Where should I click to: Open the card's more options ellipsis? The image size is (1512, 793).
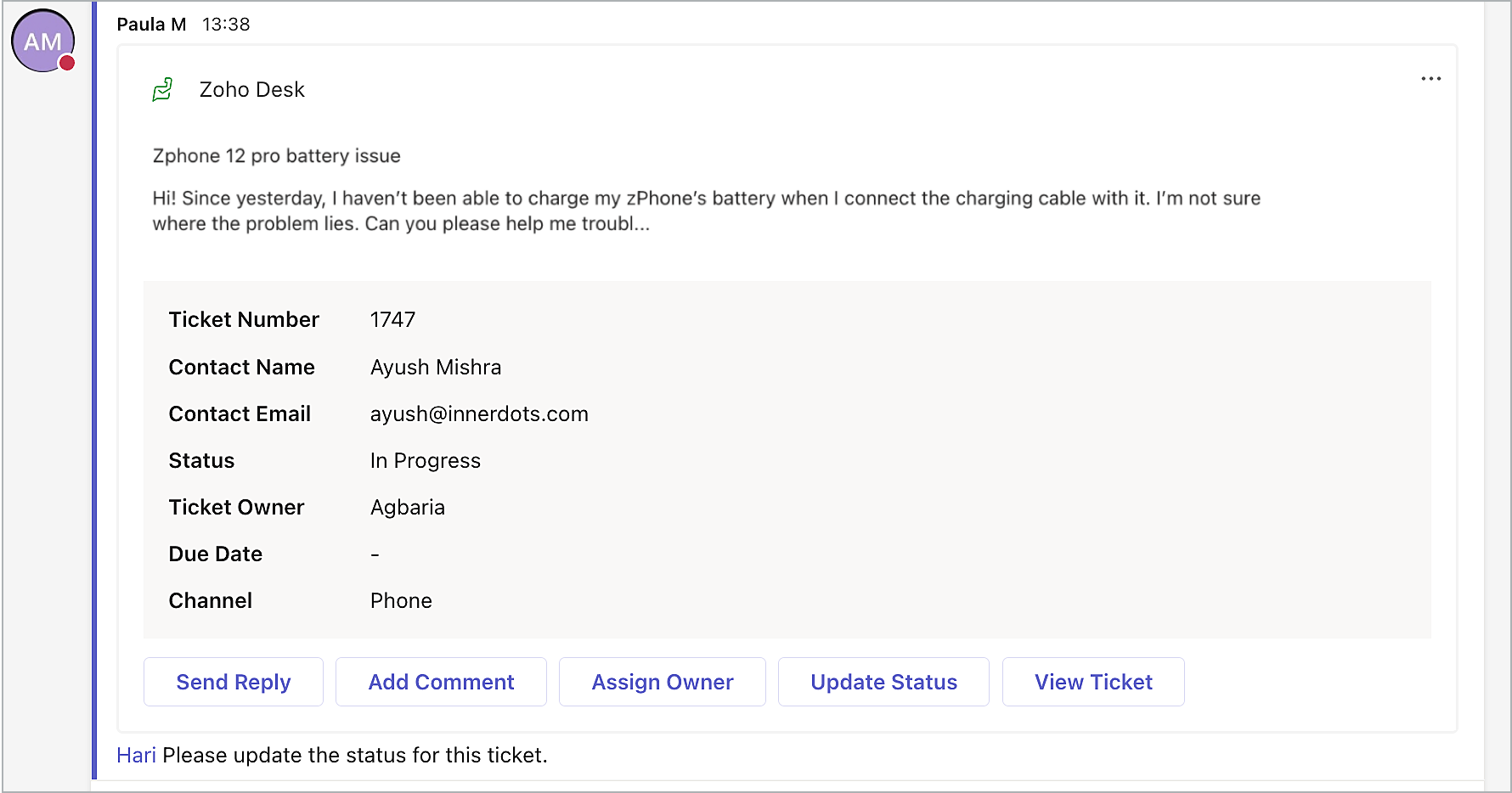[x=1430, y=79]
